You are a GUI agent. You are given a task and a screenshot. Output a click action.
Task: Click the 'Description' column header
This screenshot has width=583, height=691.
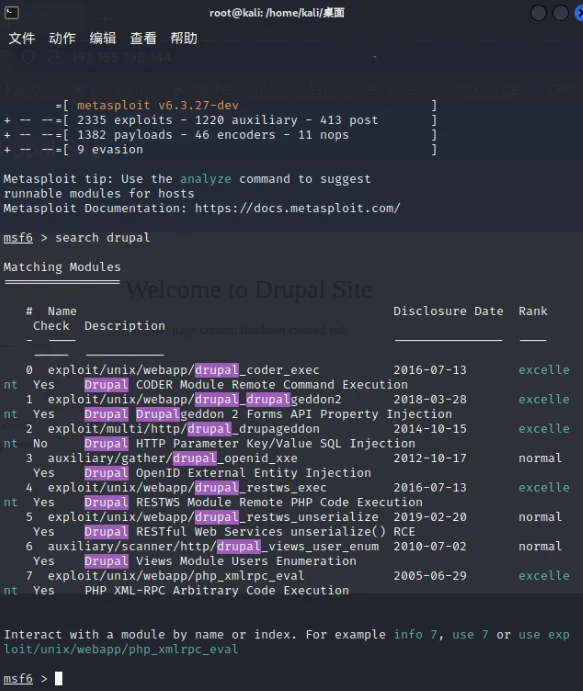click(x=125, y=326)
